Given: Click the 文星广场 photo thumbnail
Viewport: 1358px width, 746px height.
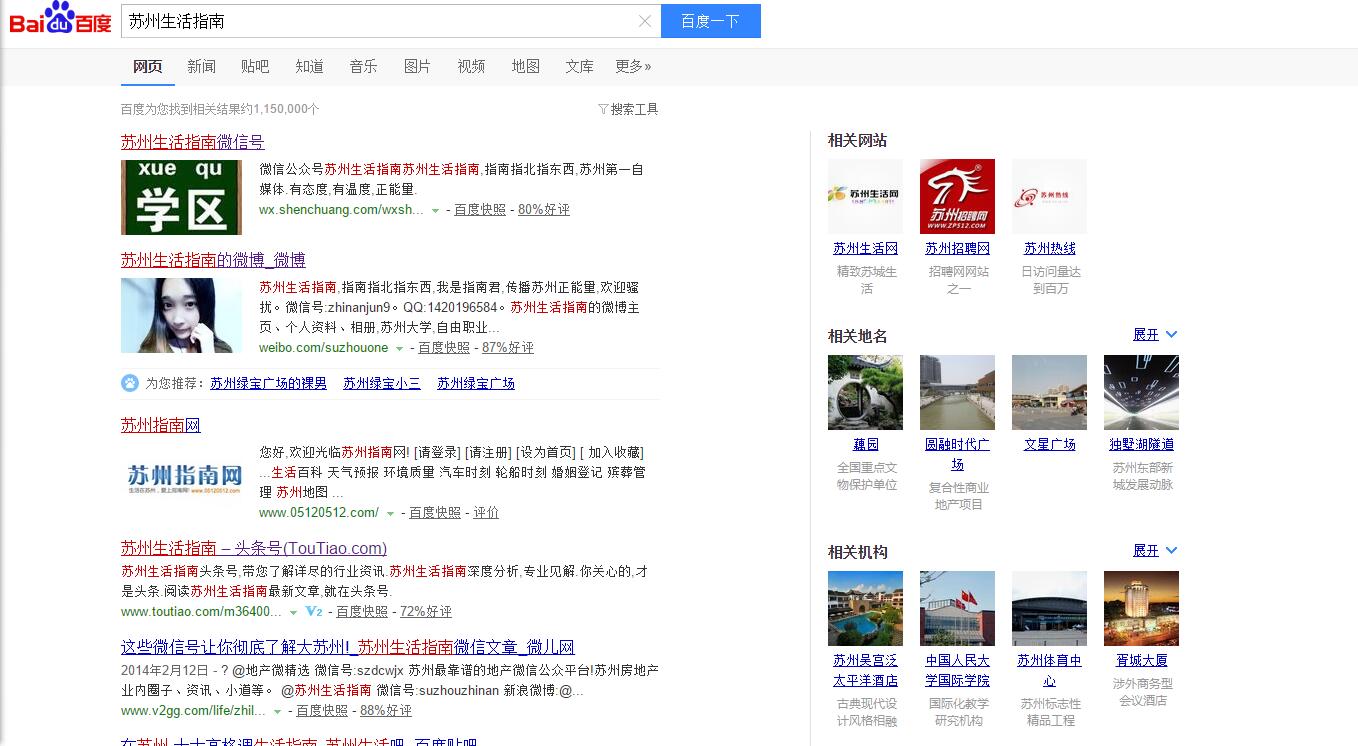Looking at the screenshot, I should coord(1049,392).
